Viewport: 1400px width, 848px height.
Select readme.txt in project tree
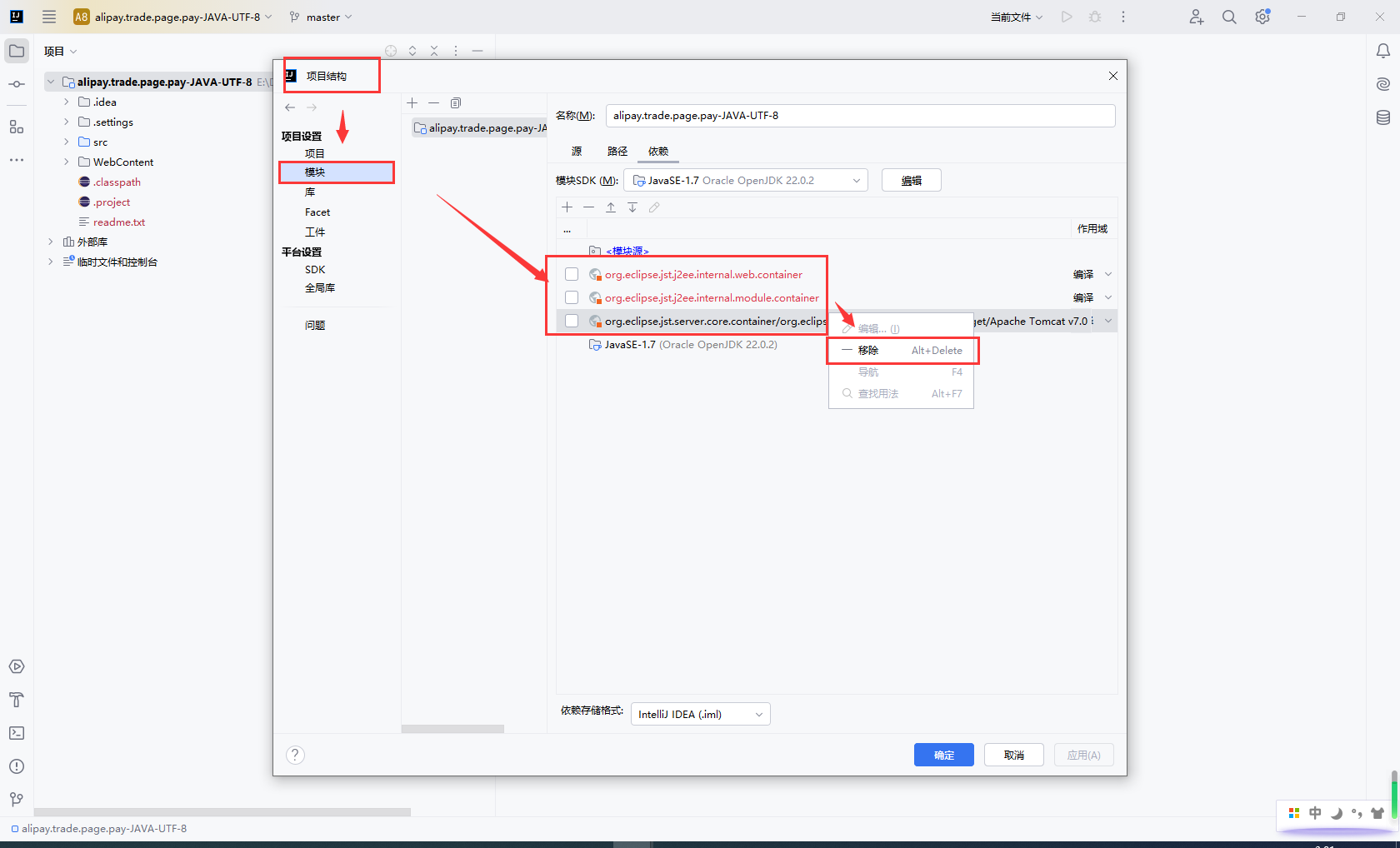coord(119,222)
